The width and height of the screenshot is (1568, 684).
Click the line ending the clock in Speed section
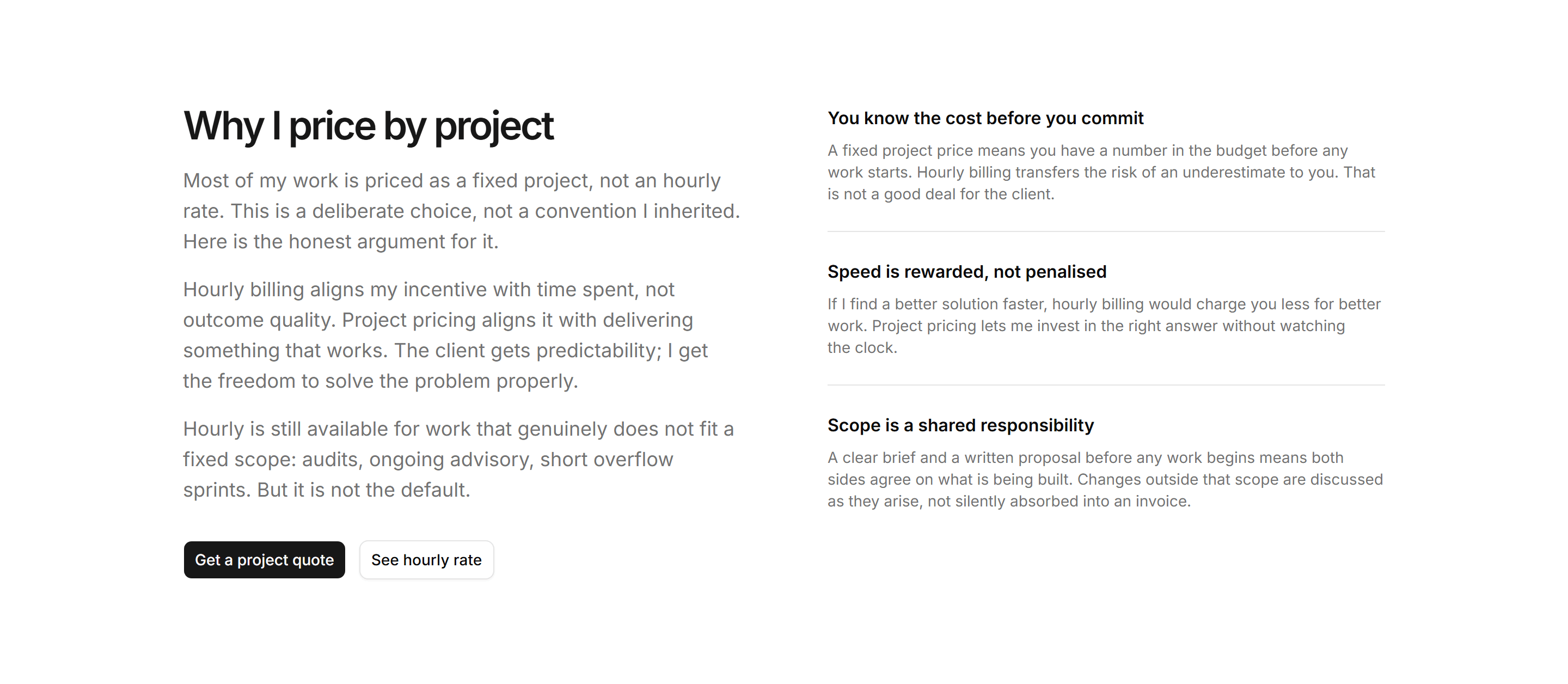coord(862,348)
